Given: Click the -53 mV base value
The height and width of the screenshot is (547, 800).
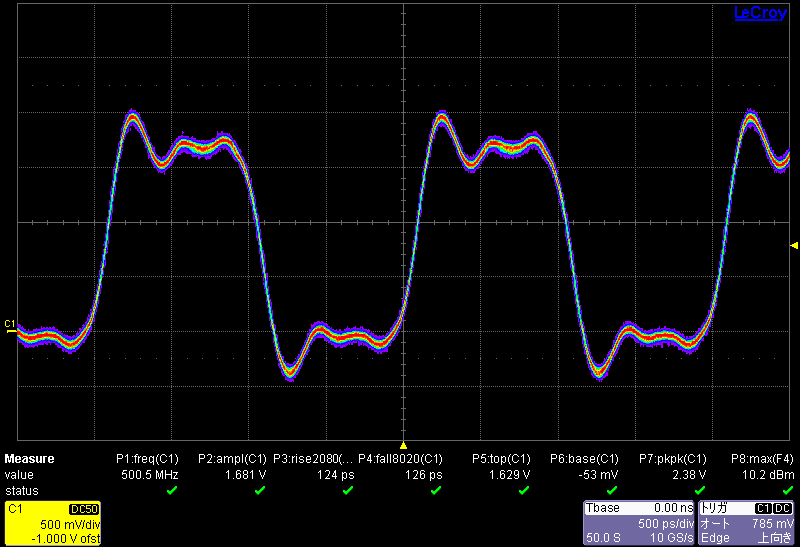Looking at the screenshot, I should point(598,475).
